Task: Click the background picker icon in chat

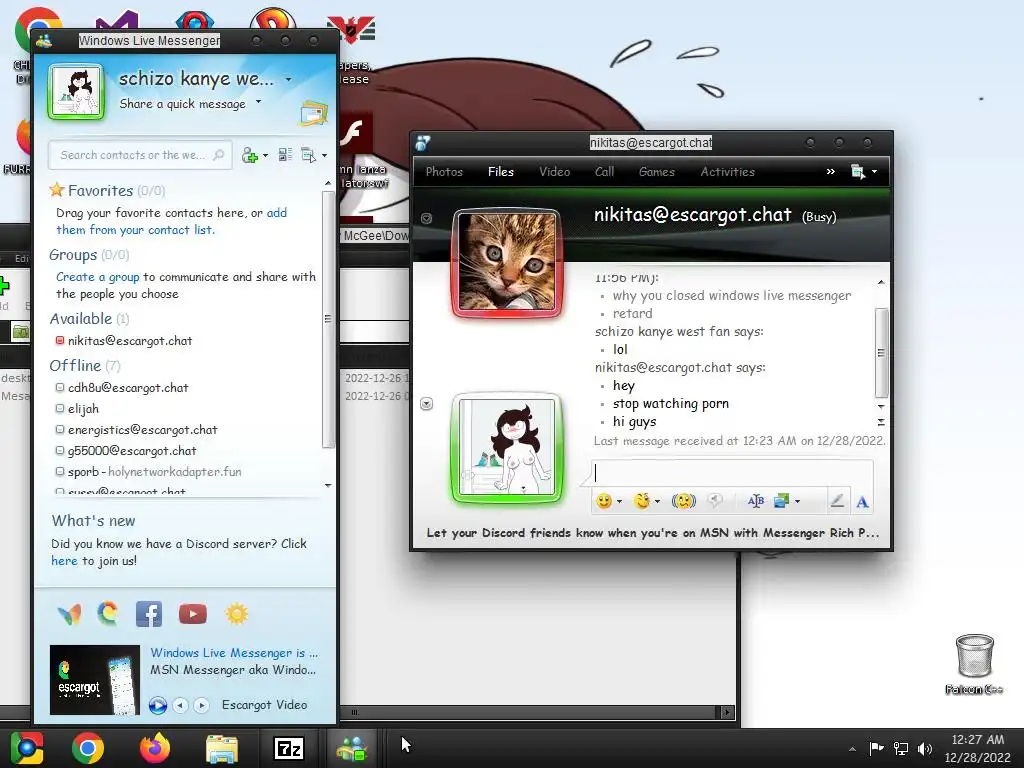Action: pos(781,501)
